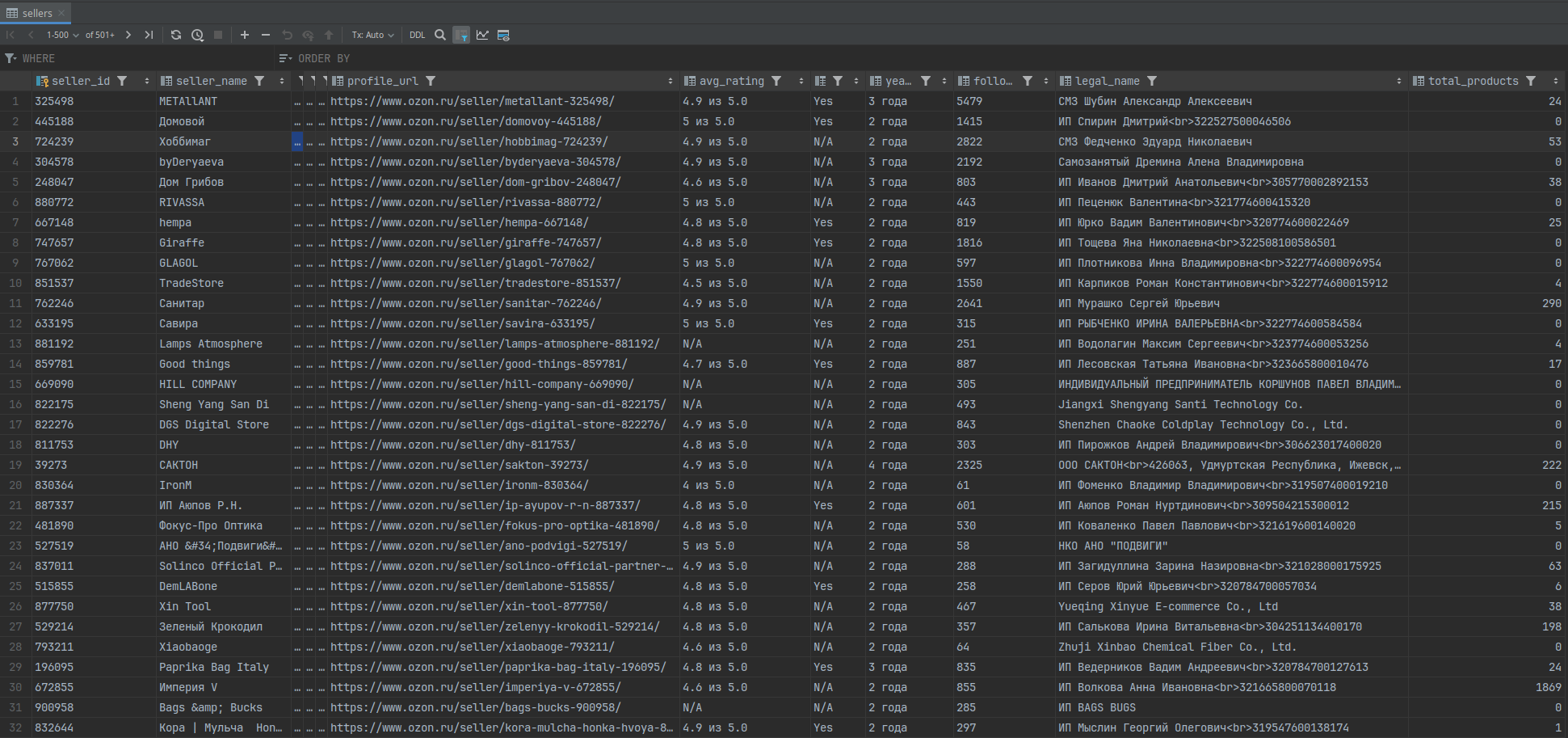
Task: Click the legal_name column header
Action: [1107, 81]
